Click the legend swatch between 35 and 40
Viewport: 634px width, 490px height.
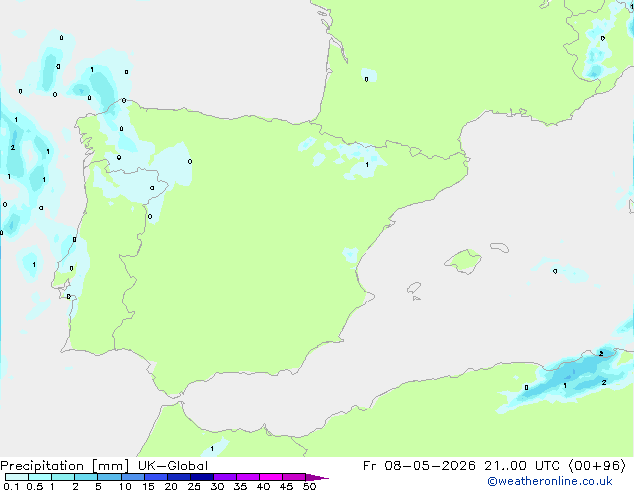pyautogui.click(x=247, y=477)
